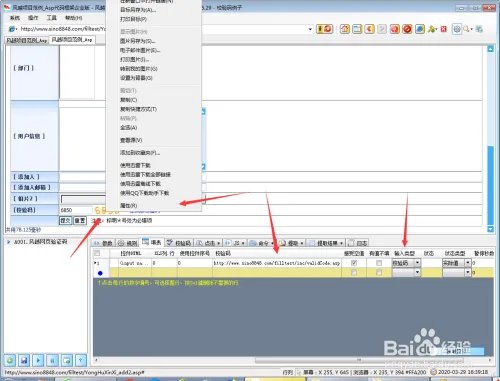Click the question mark help icon at bottom left
Screen dimensions: 500x381
(x=81, y=360)
